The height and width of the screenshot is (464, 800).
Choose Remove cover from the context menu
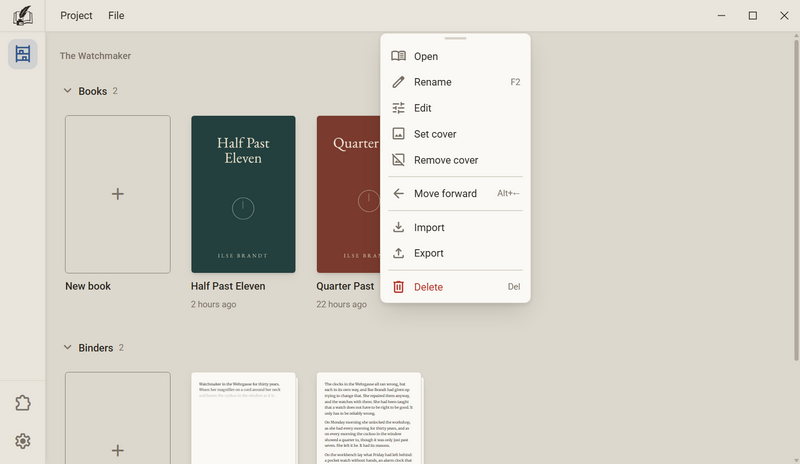[455, 160]
